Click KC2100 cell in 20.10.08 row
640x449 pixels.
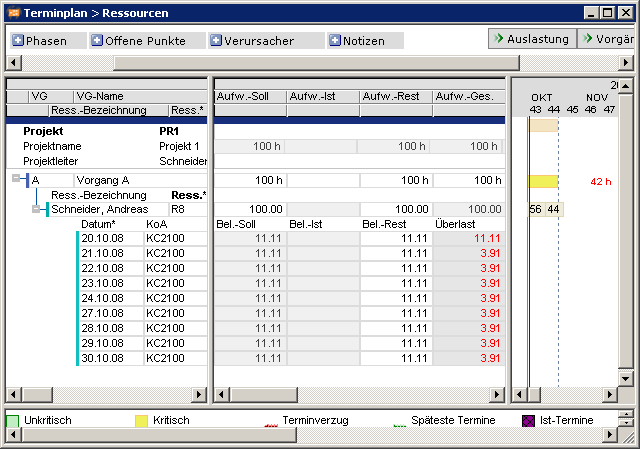[176, 238]
